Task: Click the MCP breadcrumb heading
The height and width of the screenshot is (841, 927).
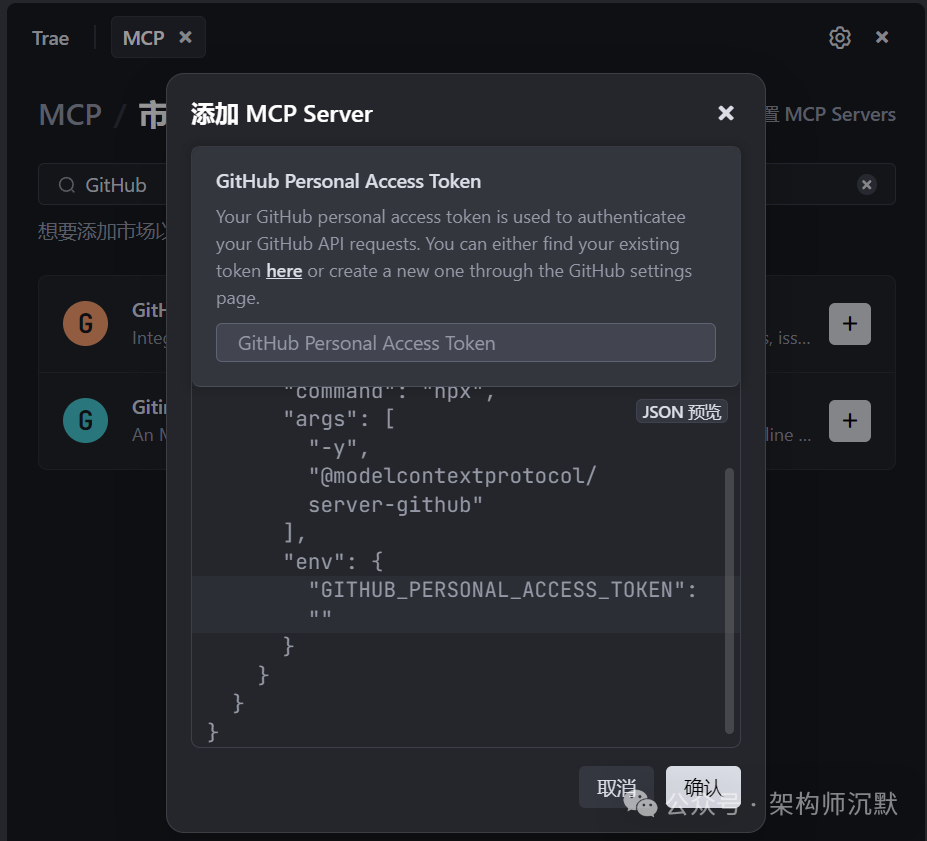Action: click(70, 115)
